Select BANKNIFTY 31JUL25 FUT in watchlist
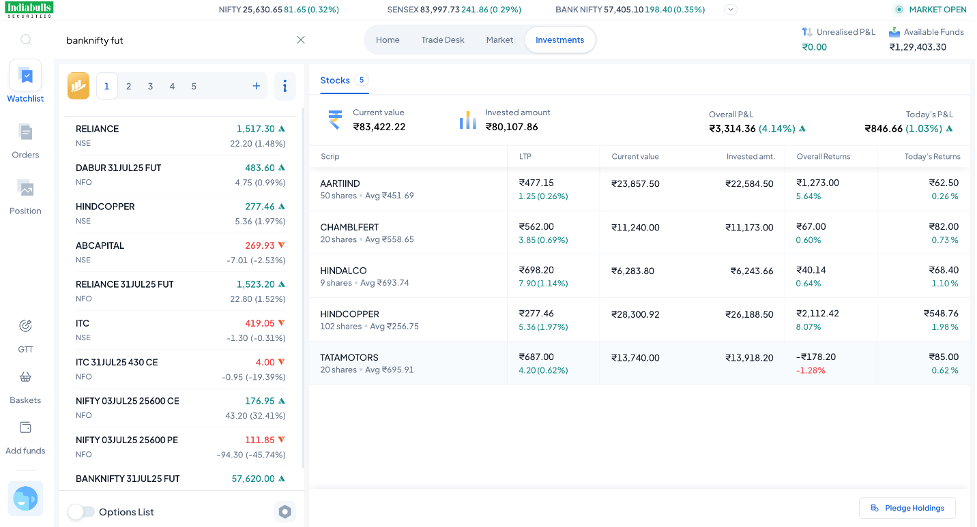The width and height of the screenshot is (977, 527). coord(180,478)
